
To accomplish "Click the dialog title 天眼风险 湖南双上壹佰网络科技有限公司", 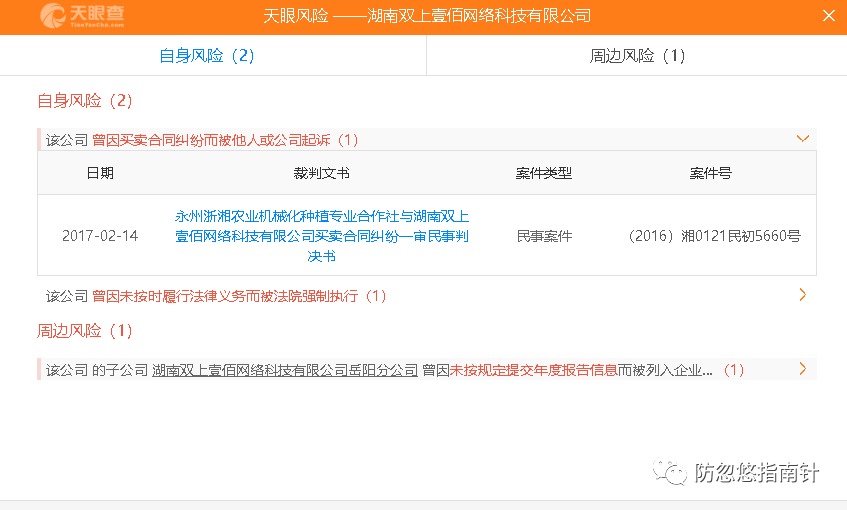I will click(427, 16).
